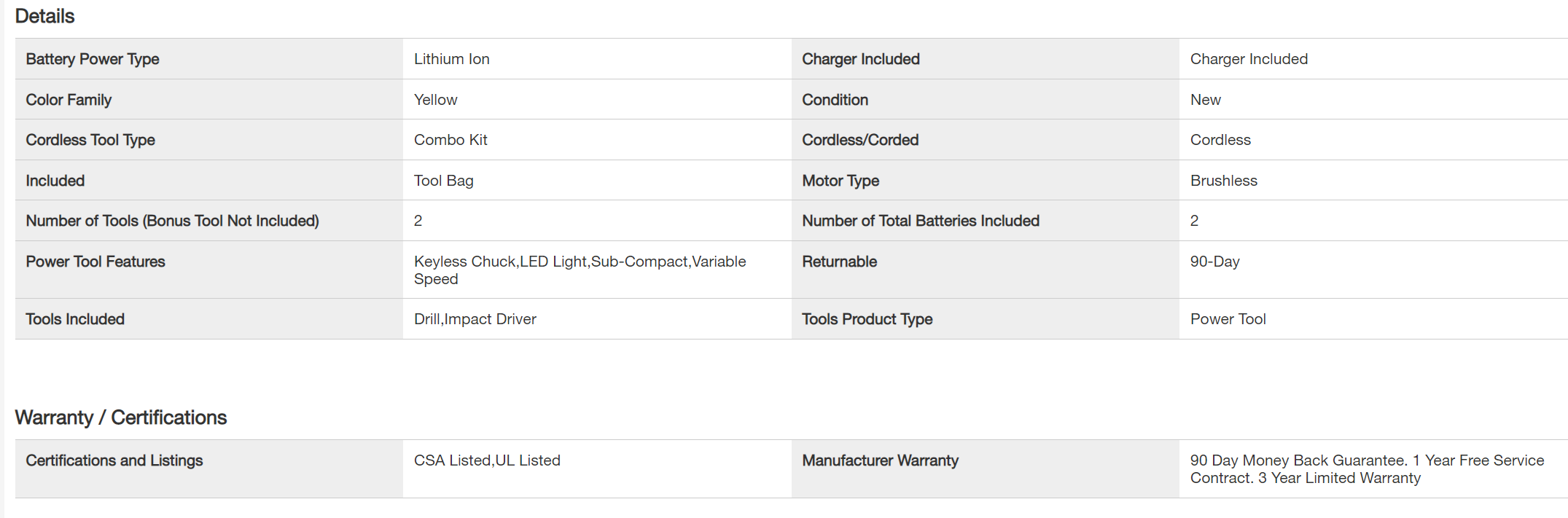The width and height of the screenshot is (1568, 518).
Task: Click the Yellow color family value
Action: [435, 100]
